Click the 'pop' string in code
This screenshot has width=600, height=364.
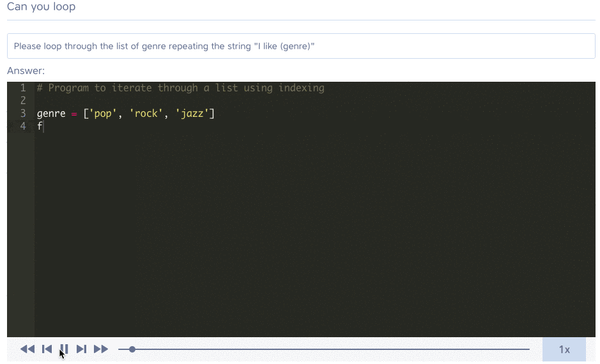(103, 113)
